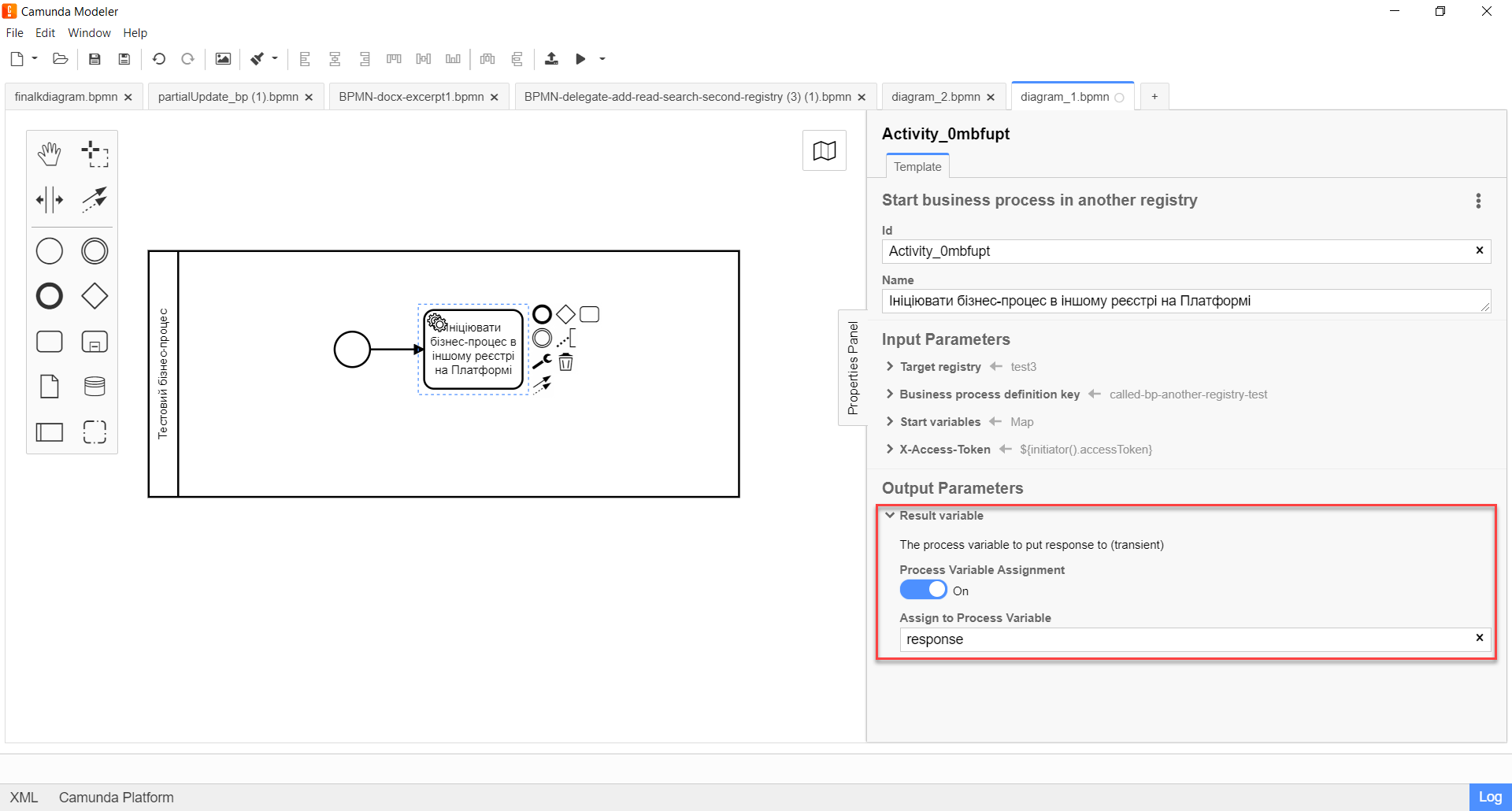This screenshot has height=811, width=1512.
Task: Click the new file toolbar icon
Action: click(17, 59)
